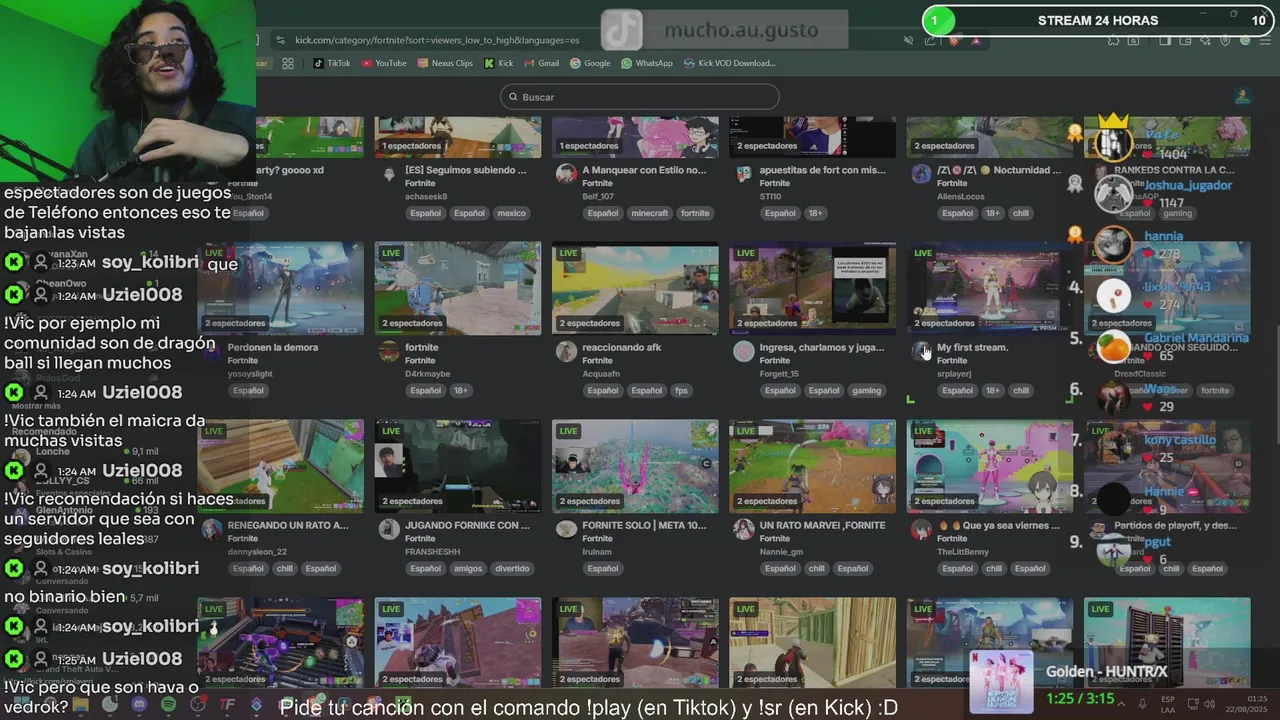This screenshot has height=720, width=1280.
Task: Click the D4rkmaybe channel avatar
Action: [389, 351]
